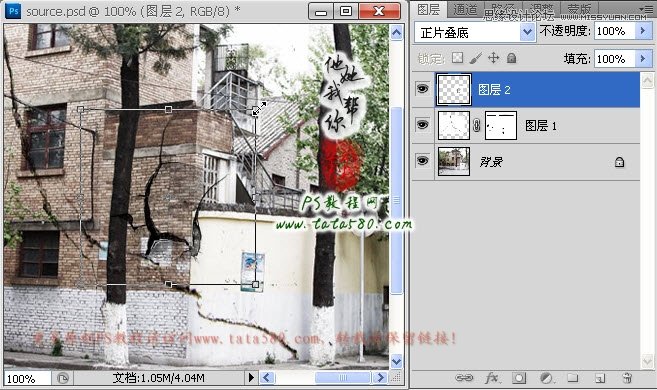Open status bar info options triangle
Viewport: 657px width, 390px height.
pos(251,377)
